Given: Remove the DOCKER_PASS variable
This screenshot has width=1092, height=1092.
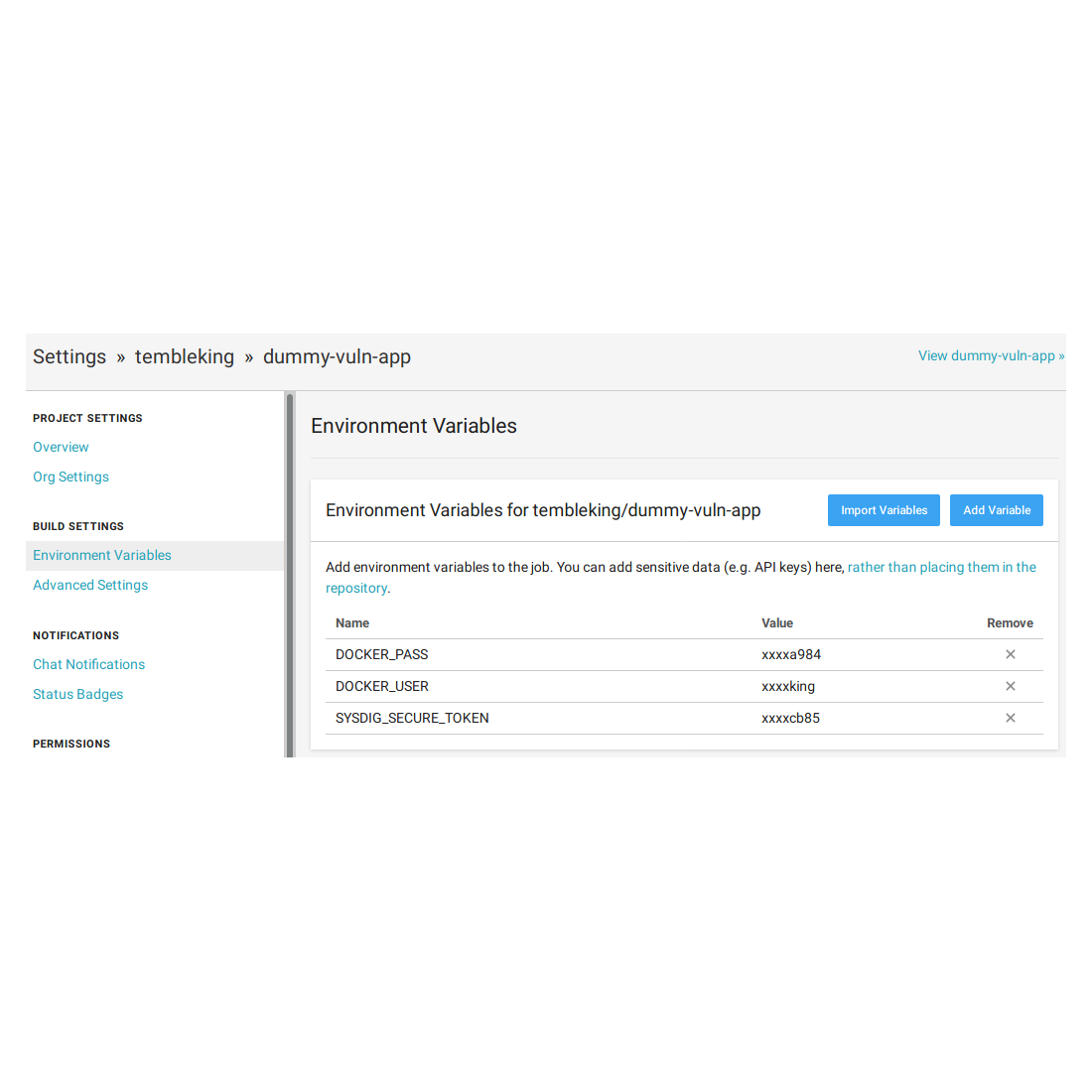Looking at the screenshot, I should point(1010,654).
